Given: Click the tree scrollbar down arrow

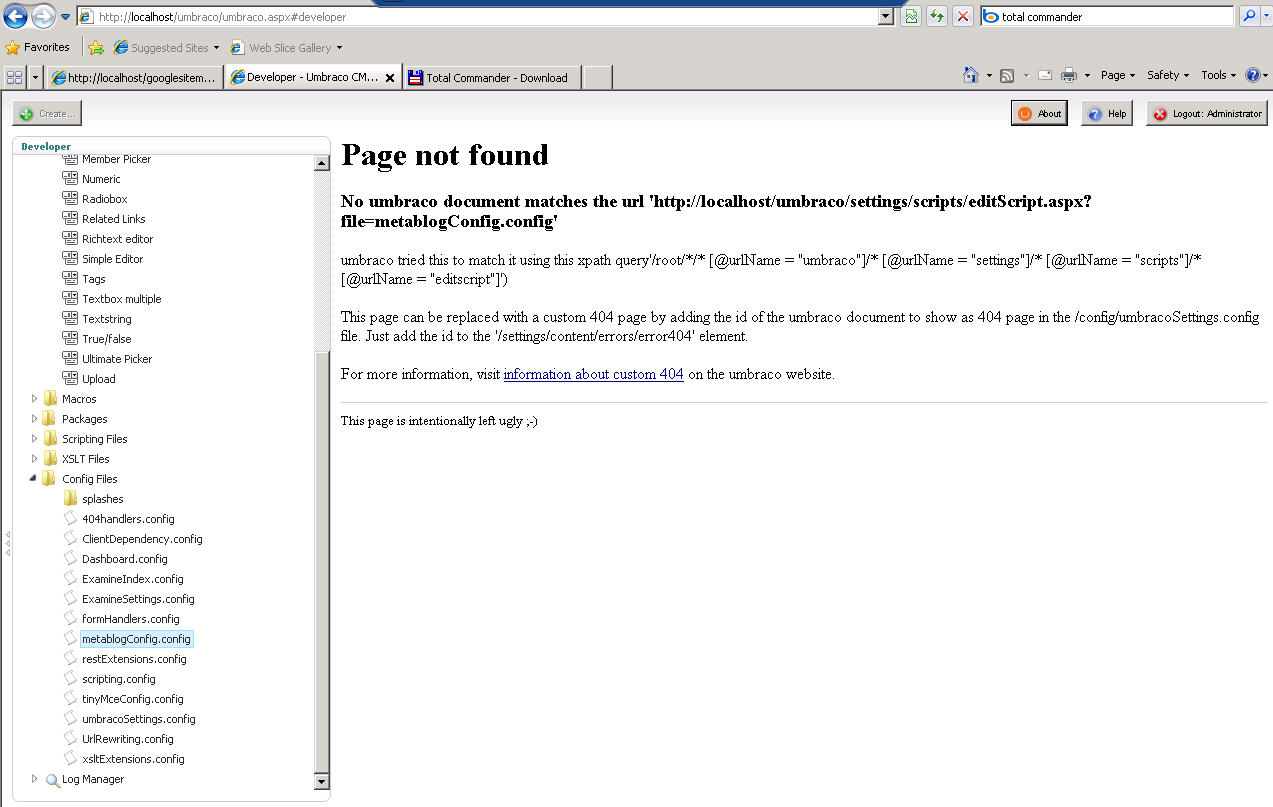Looking at the screenshot, I should click(322, 781).
